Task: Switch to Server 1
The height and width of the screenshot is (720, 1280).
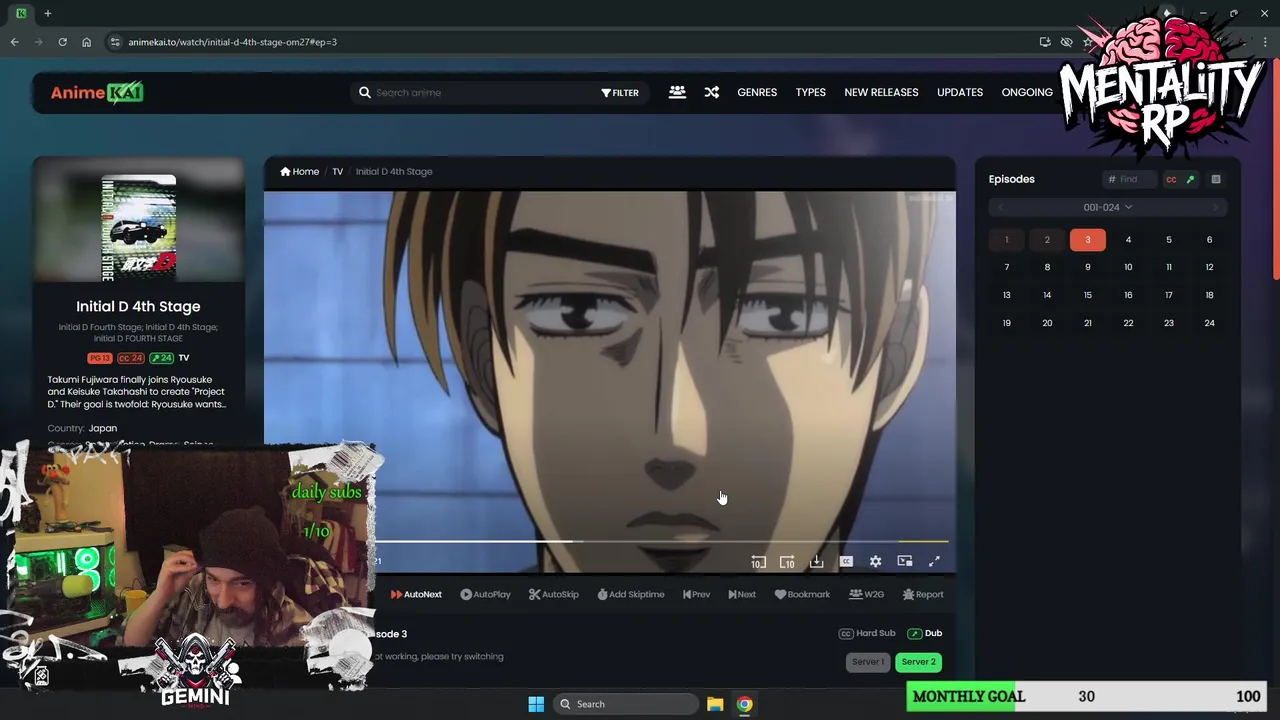Action: click(867, 662)
